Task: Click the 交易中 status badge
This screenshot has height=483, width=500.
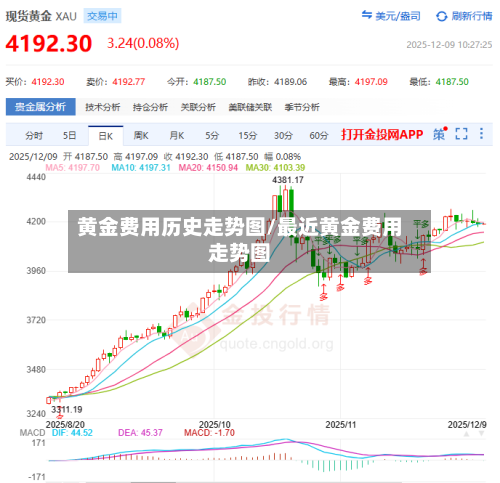Action: pyautogui.click(x=102, y=16)
